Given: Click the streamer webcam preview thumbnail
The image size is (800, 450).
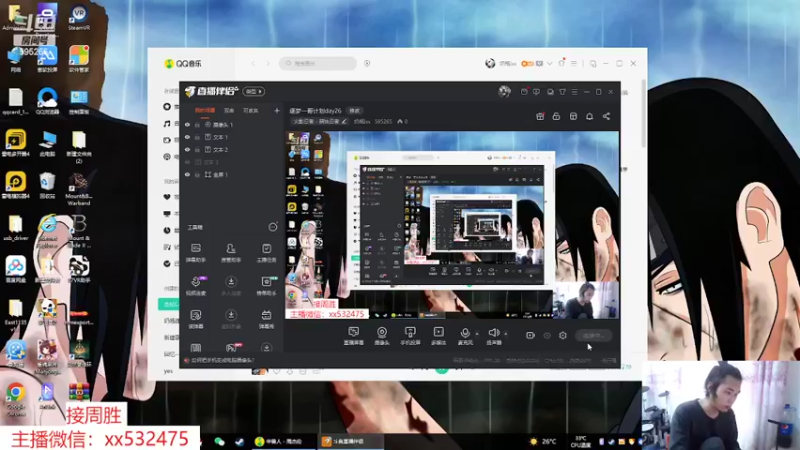Looking at the screenshot, I should (x=720, y=406).
